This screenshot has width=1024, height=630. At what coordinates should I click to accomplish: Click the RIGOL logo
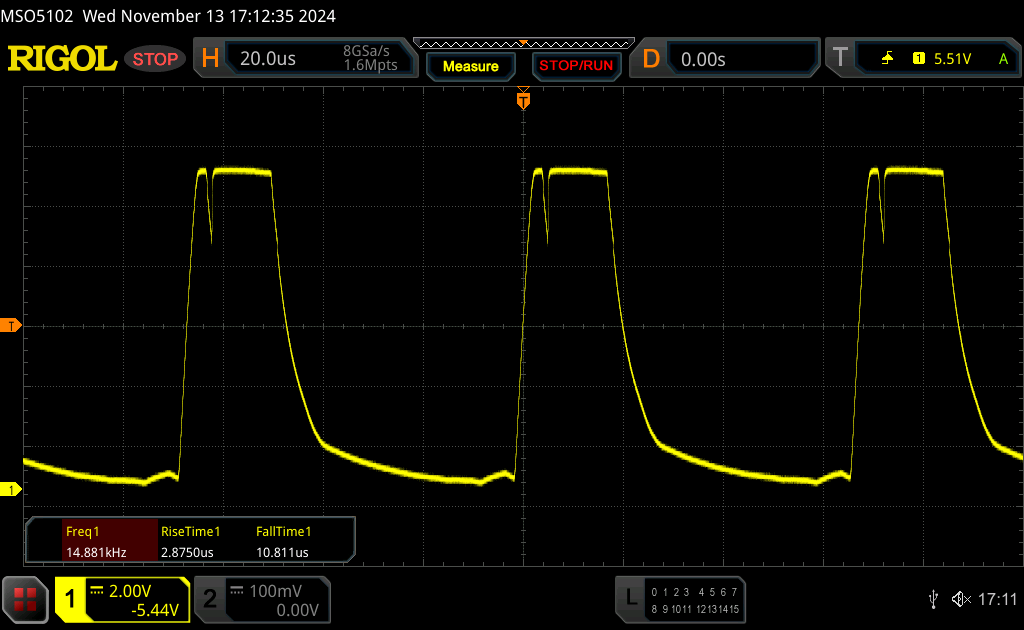62,59
